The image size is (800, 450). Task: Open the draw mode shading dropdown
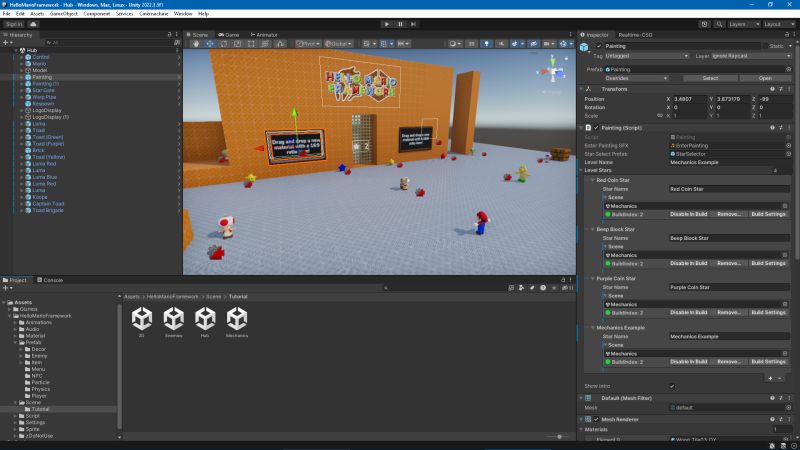tap(455, 44)
